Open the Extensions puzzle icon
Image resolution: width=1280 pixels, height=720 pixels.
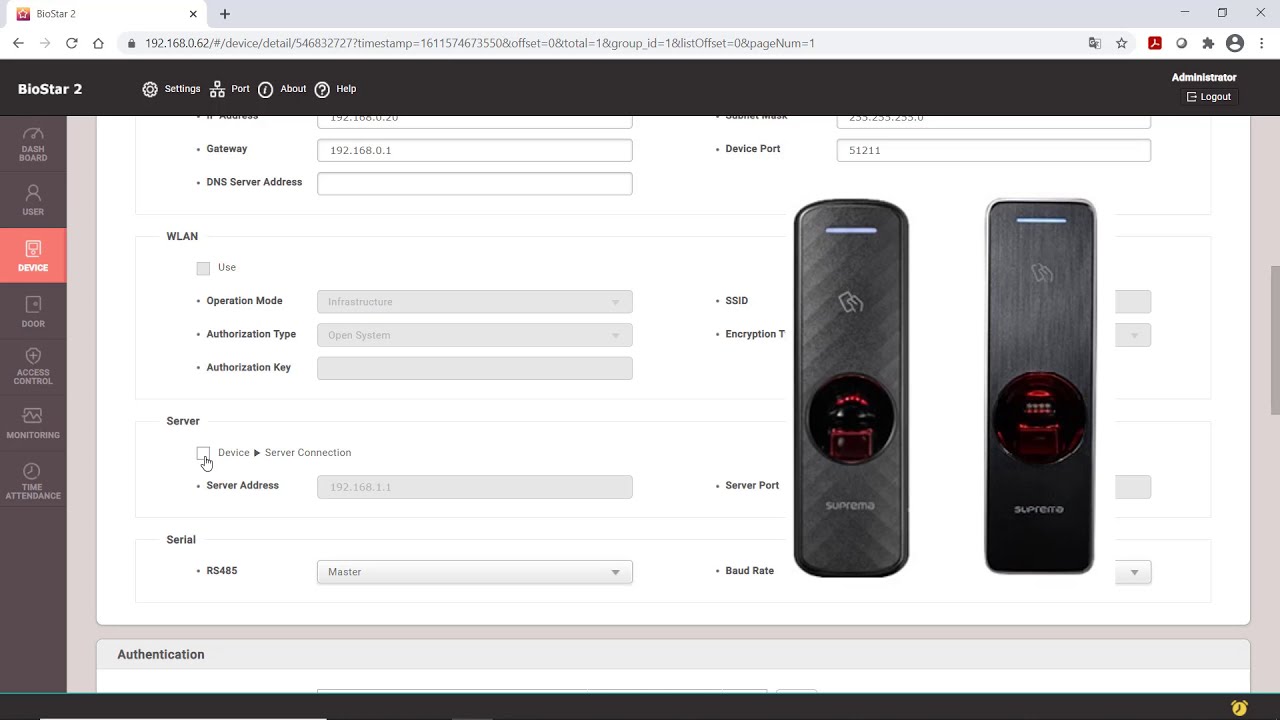pyautogui.click(x=1208, y=43)
